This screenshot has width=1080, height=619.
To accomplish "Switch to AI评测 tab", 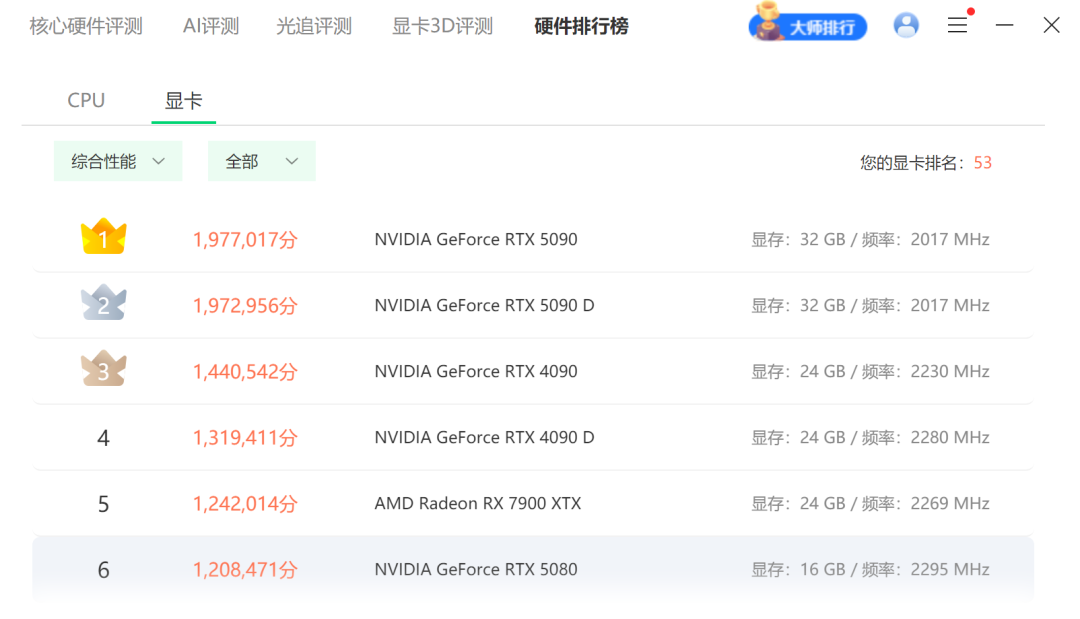I will 211,26.
